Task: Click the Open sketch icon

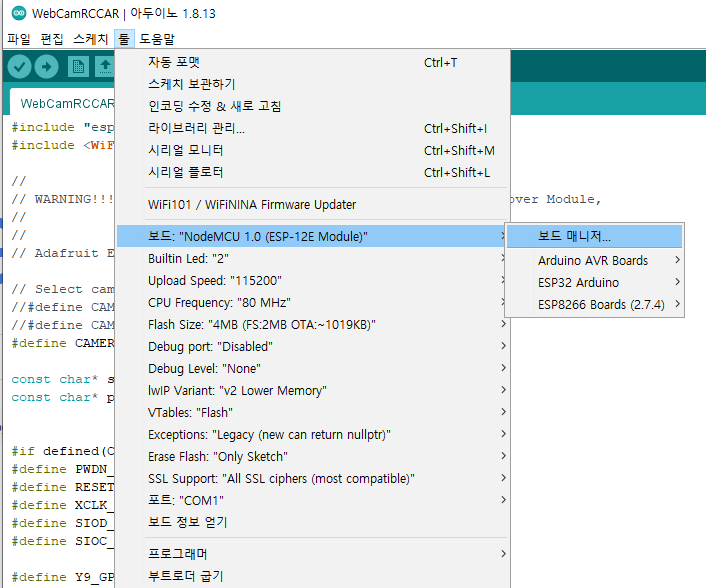Action: (105, 67)
